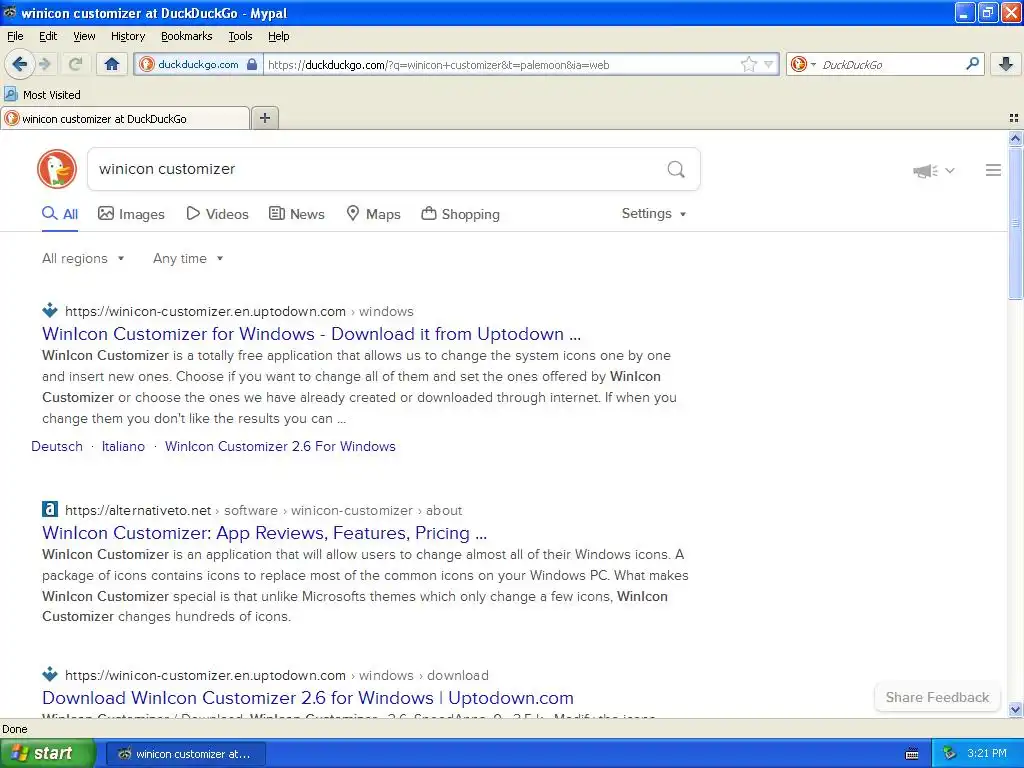The image size is (1024, 768).
Task: Click in the URL address field
Action: 502,65
